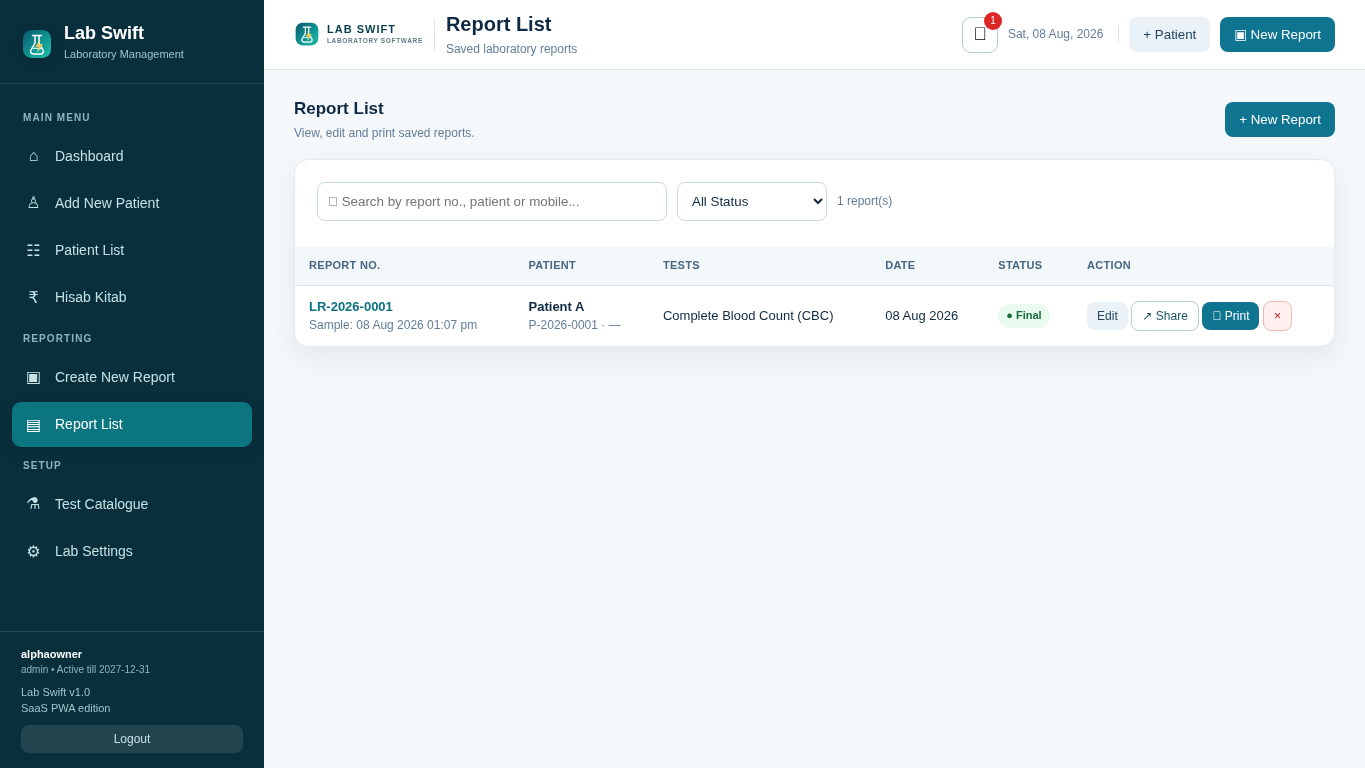The image size is (1365, 768).
Task: Click the Patient List icon
Action: coord(33,250)
